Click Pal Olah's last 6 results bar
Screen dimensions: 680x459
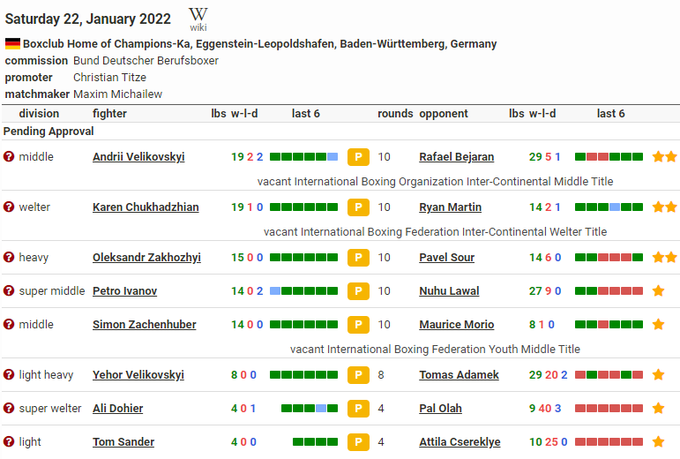tap(609, 409)
